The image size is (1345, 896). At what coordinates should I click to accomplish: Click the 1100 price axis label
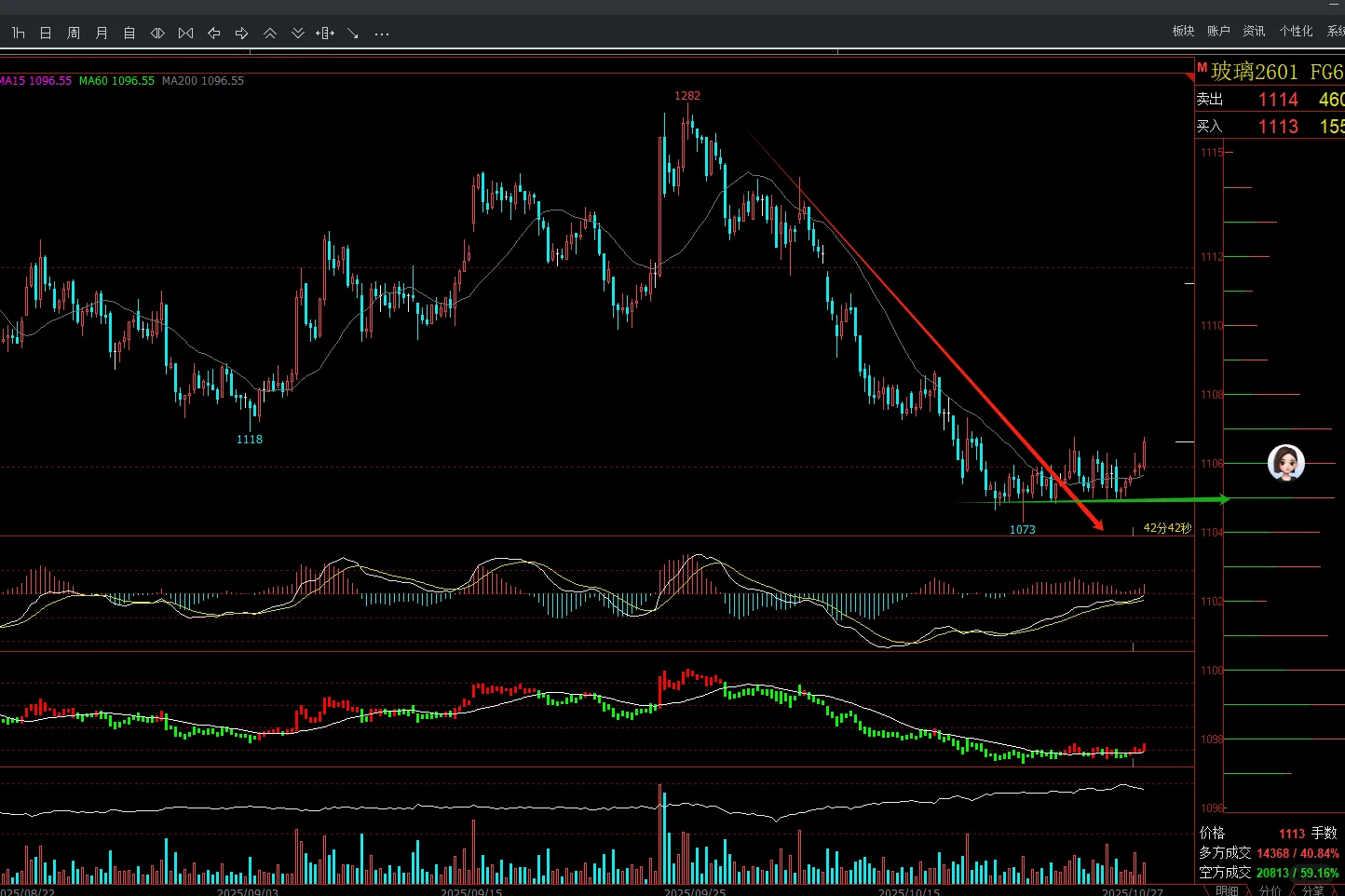tap(1211, 671)
